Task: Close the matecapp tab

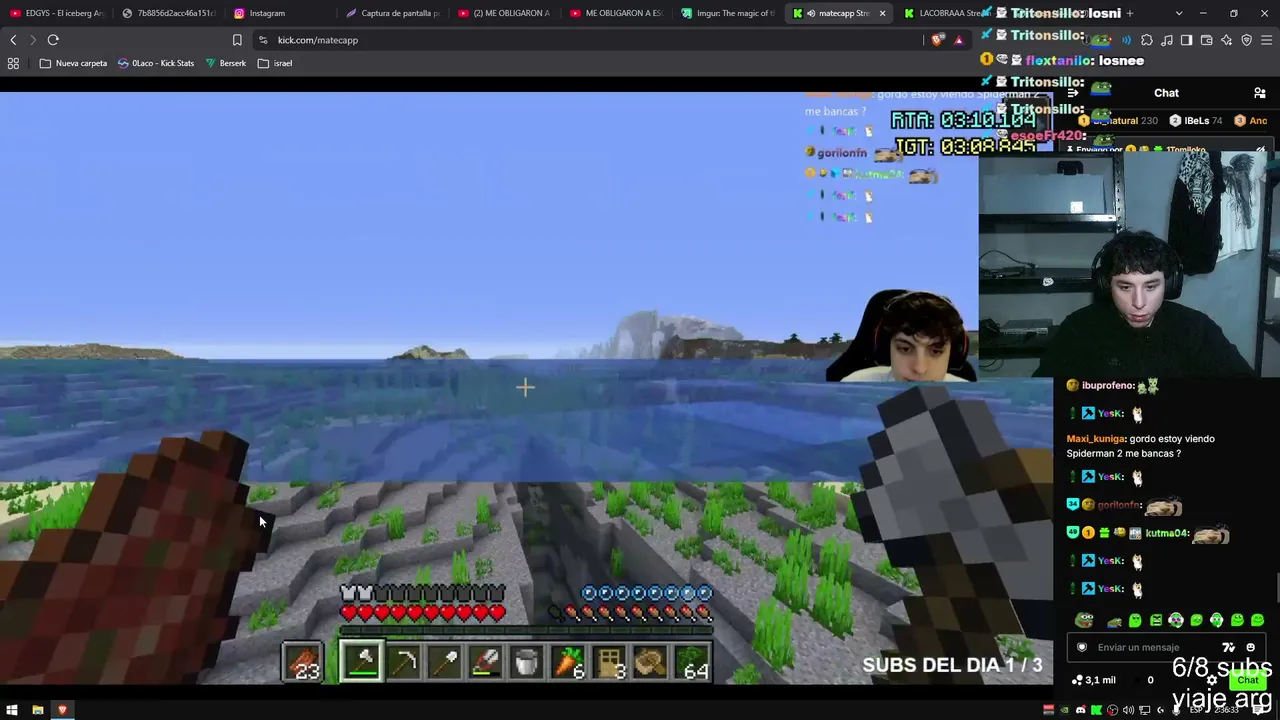Action: pyautogui.click(x=882, y=13)
